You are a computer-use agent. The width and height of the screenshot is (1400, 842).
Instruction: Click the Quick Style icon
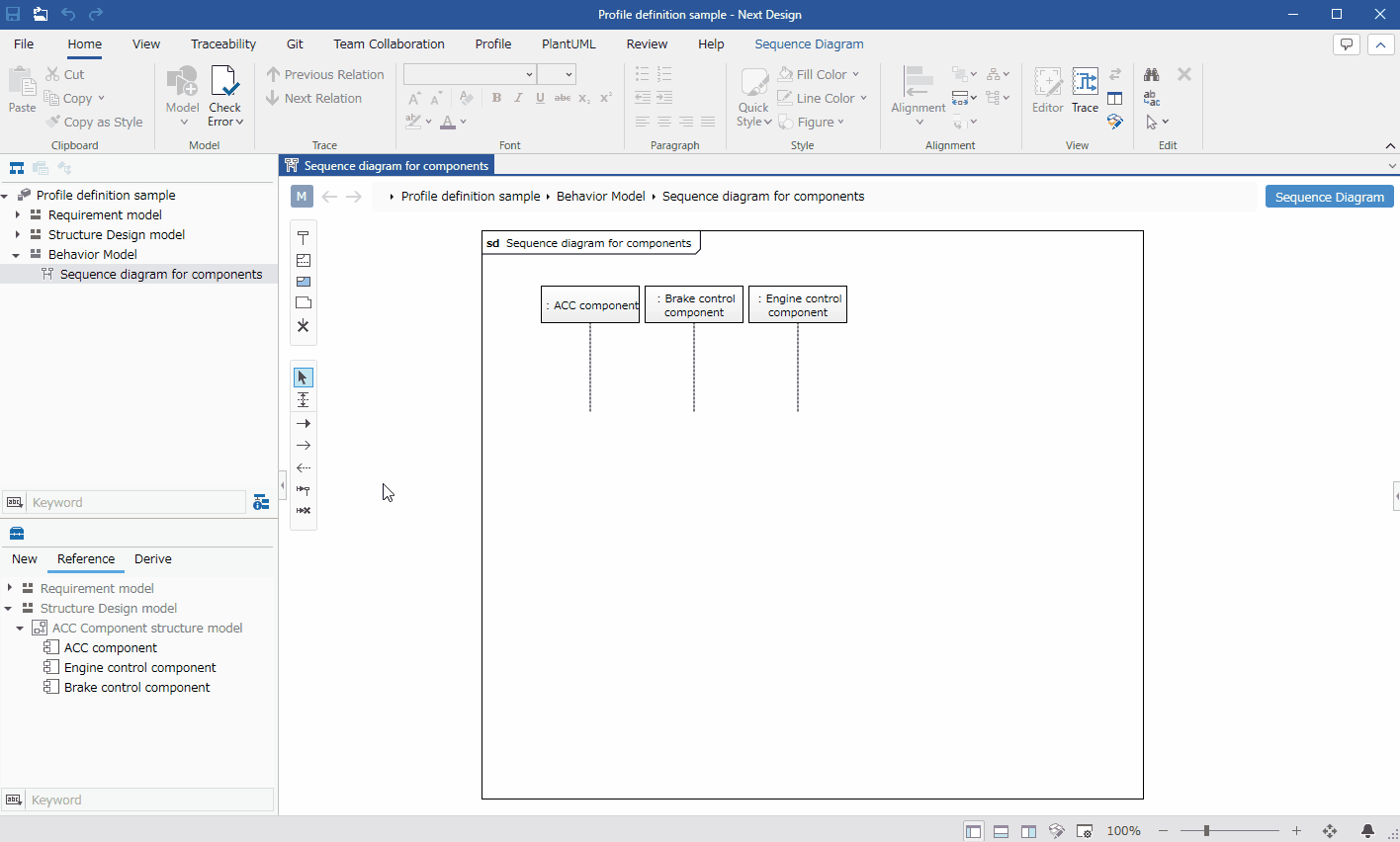[753, 82]
